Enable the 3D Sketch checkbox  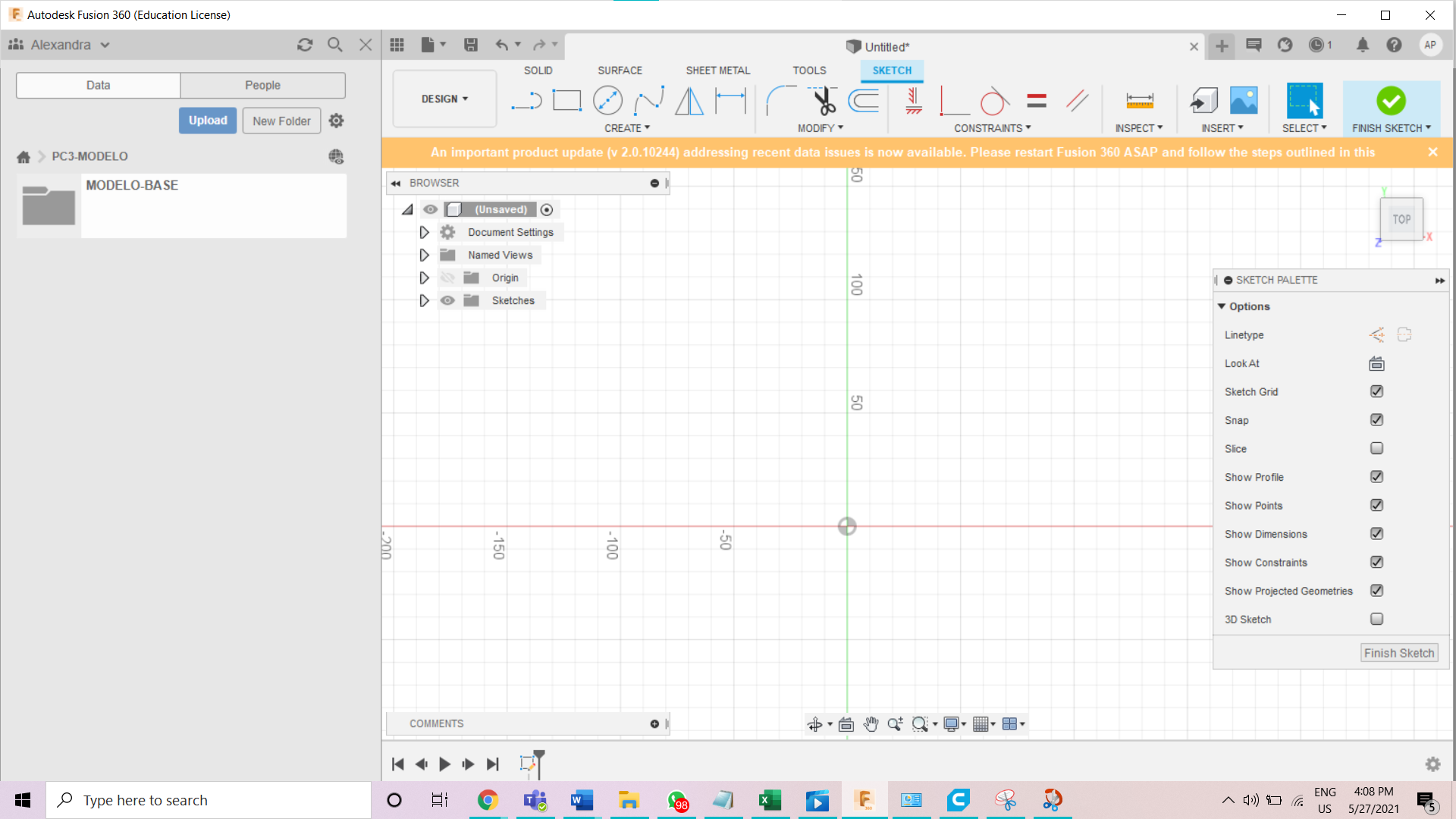pyautogui.click(x=1376, y=619)
